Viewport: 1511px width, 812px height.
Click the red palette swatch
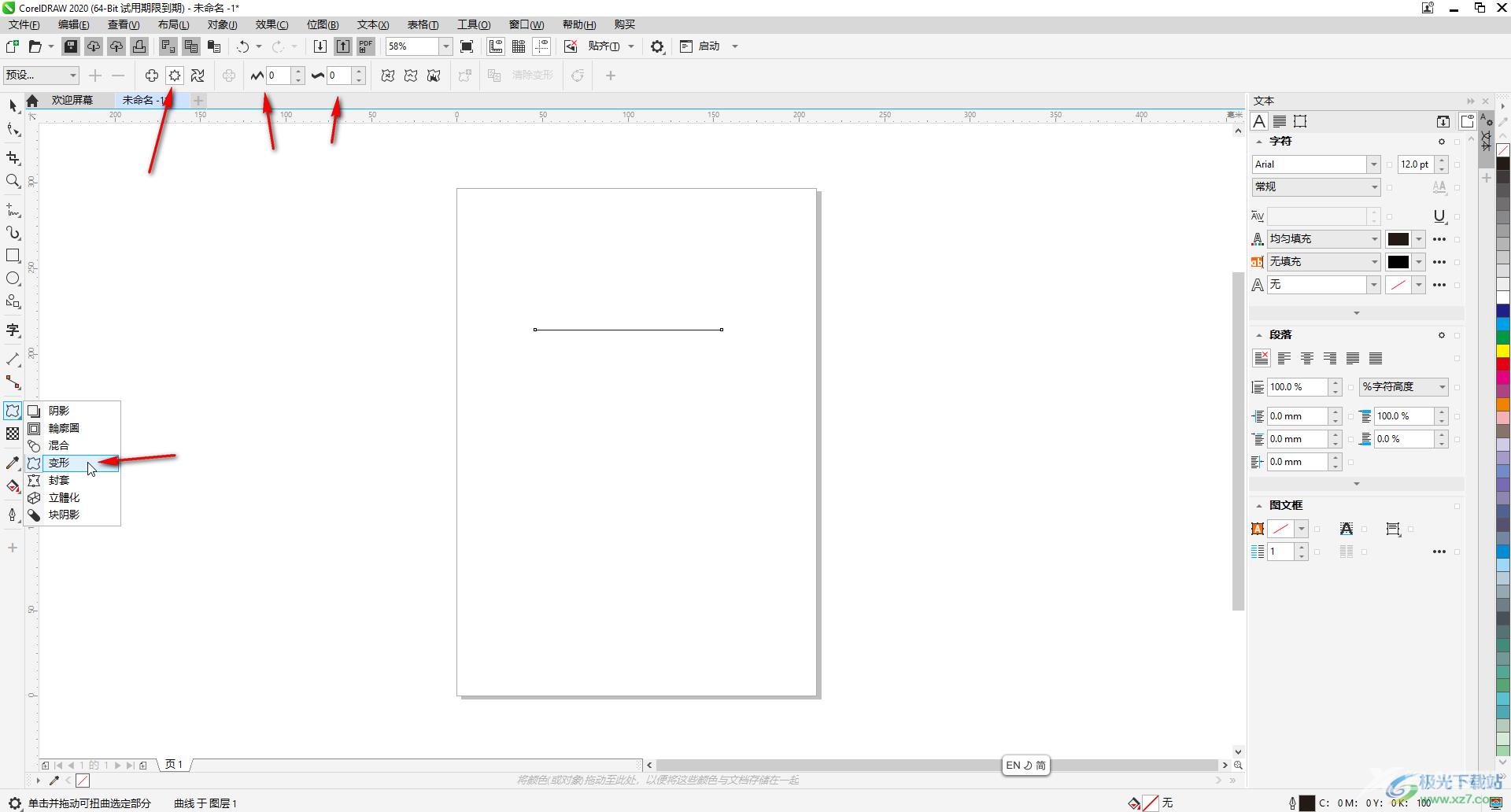pos(1503,364)
